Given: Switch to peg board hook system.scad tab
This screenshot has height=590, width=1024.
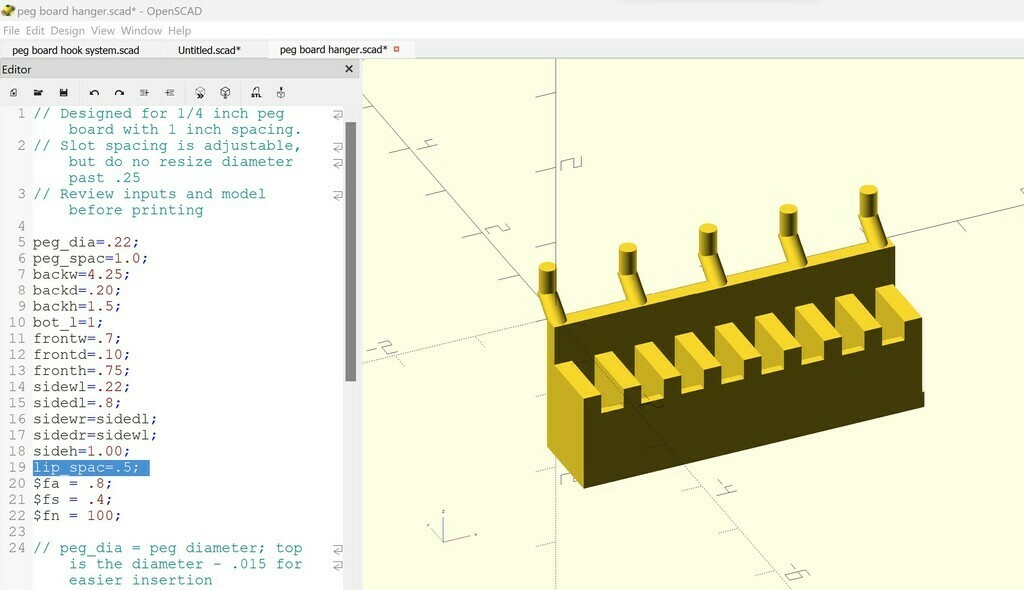Looking at the screenshot, I should point(75,50).
